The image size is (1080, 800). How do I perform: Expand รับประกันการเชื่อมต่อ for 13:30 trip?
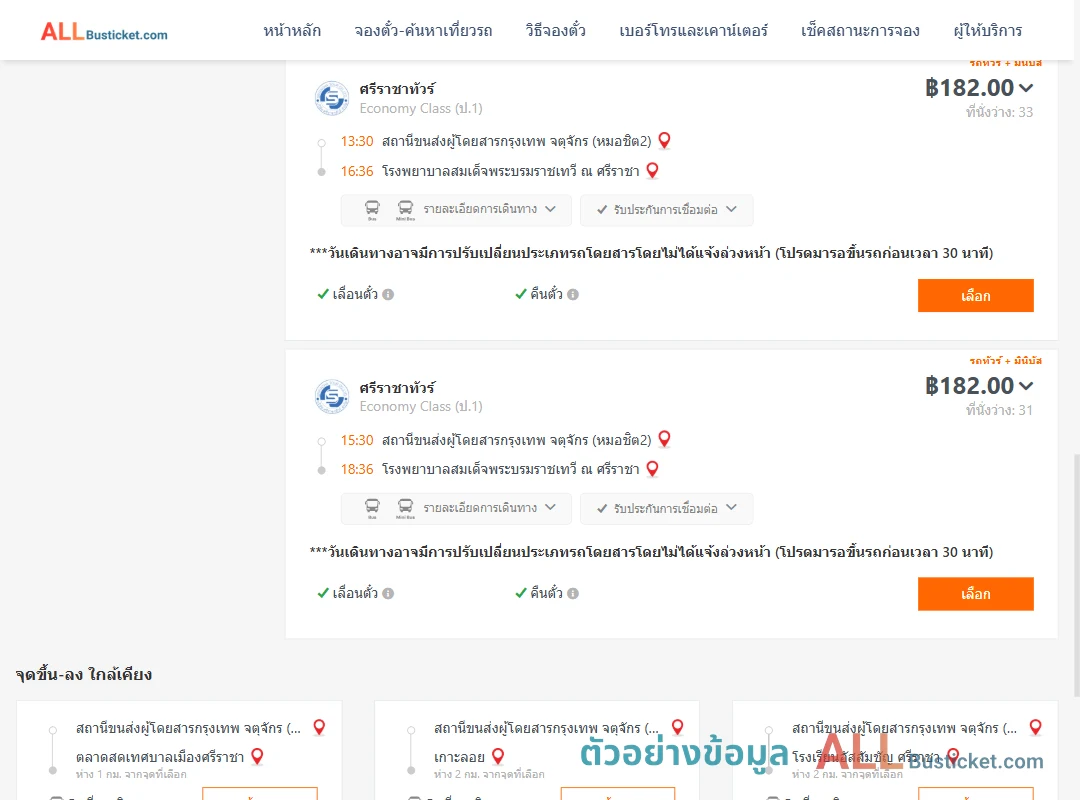[x=666, y=210]
